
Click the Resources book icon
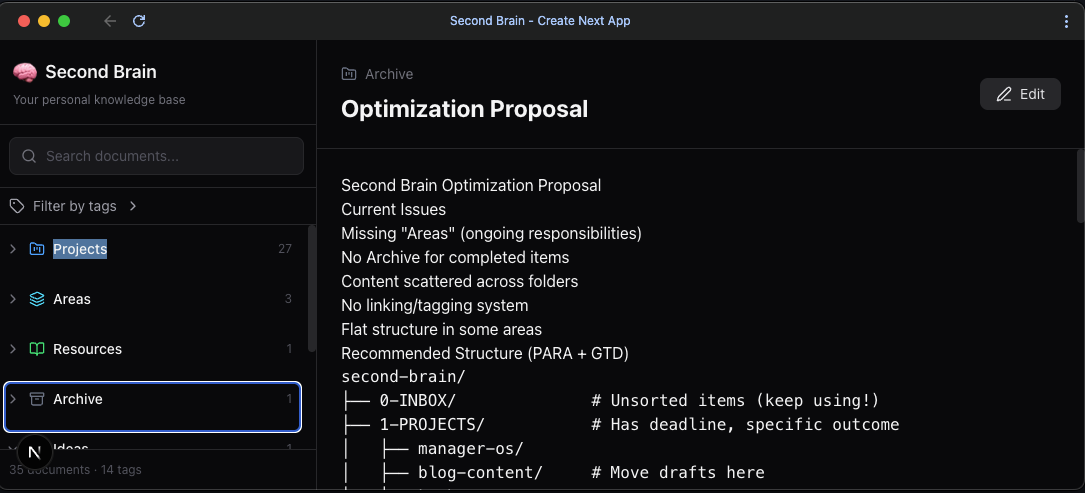click(37, 349)
